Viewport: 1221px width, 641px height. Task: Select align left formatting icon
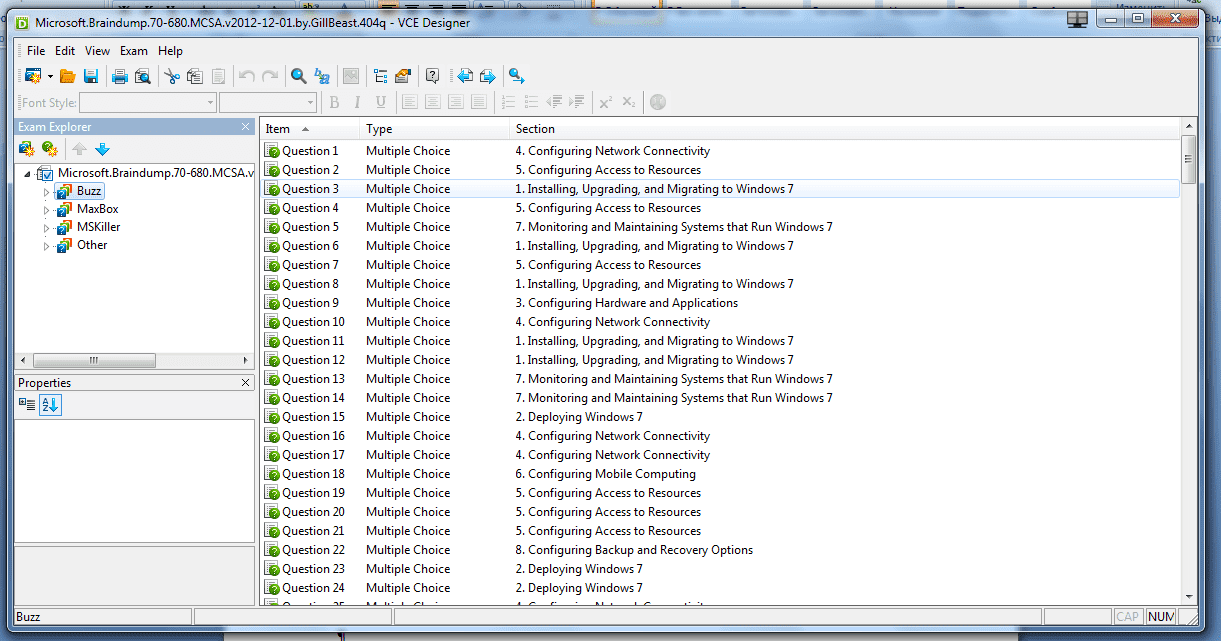(x=410, y=102)
